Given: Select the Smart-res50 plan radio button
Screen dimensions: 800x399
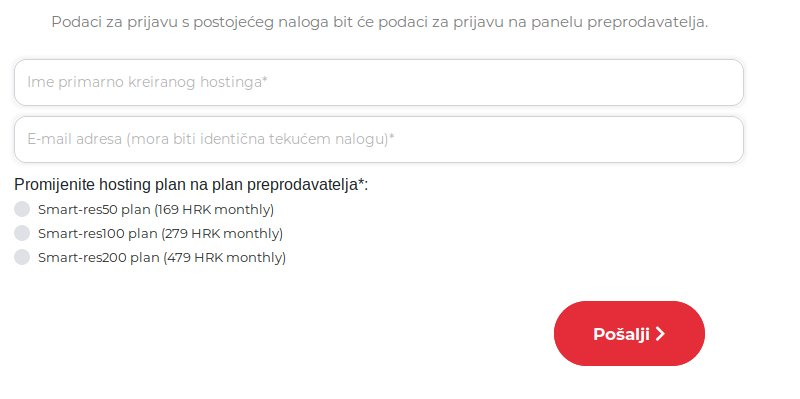Looking at the screenshot, I should pos(22,209).
